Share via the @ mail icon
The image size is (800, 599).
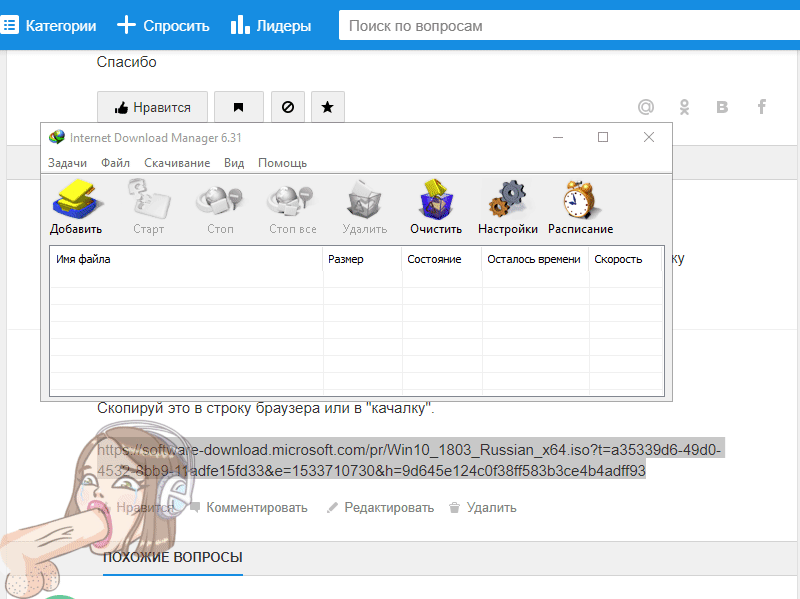646,107
